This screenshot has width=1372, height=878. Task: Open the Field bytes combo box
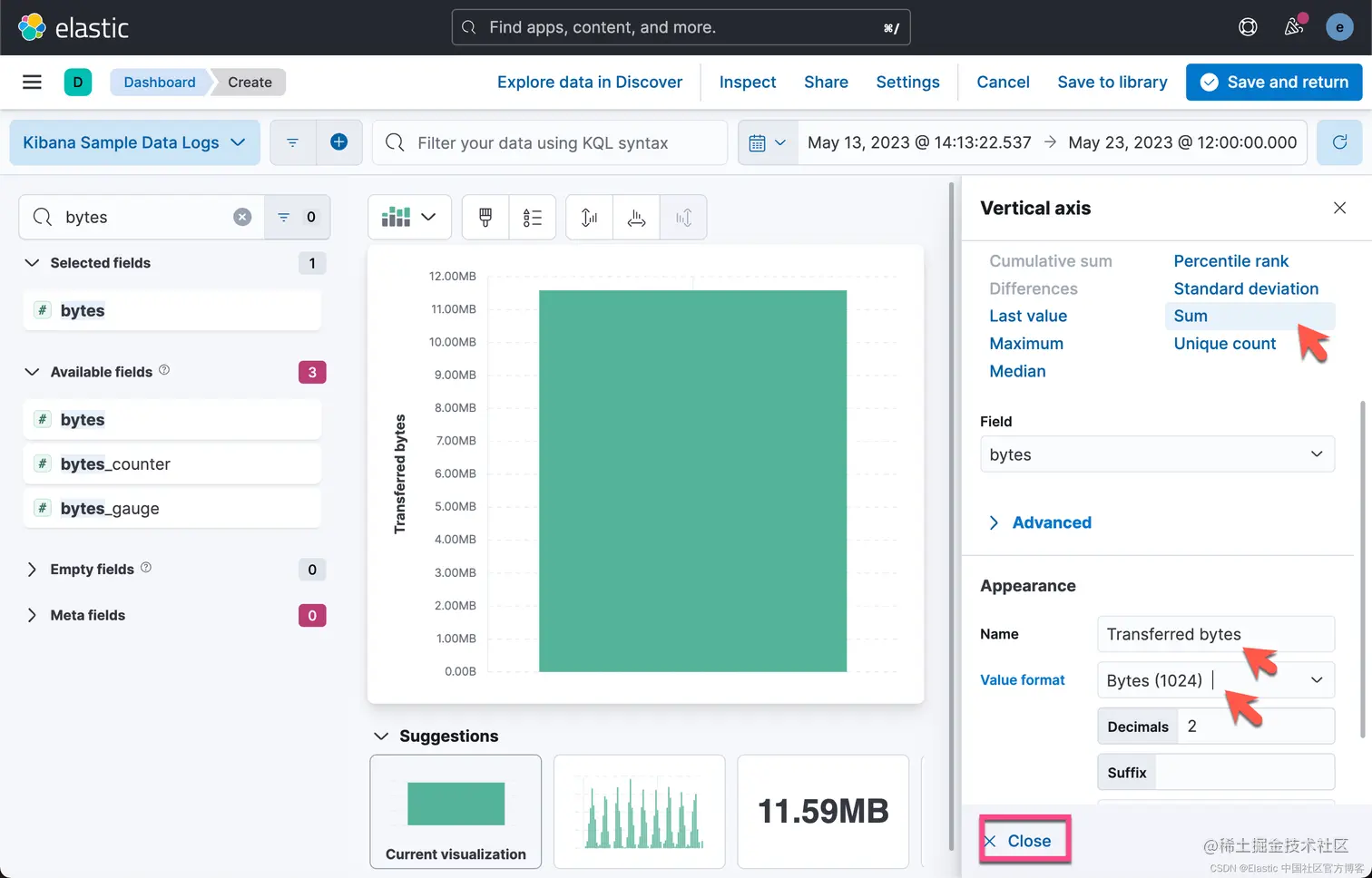(1157, 454)
